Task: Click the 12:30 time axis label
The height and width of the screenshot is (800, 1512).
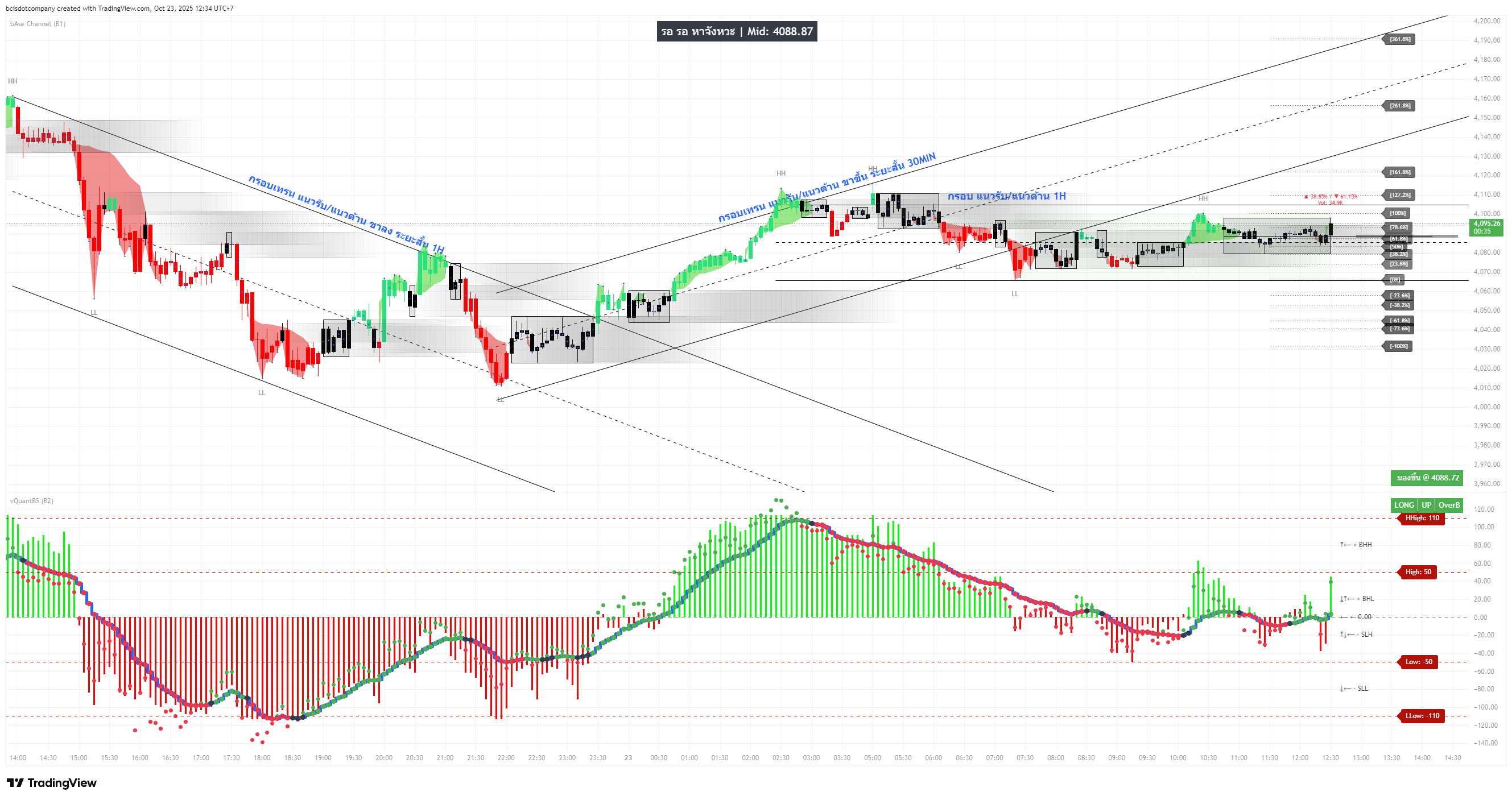Action: click(x=1330, y=758)
